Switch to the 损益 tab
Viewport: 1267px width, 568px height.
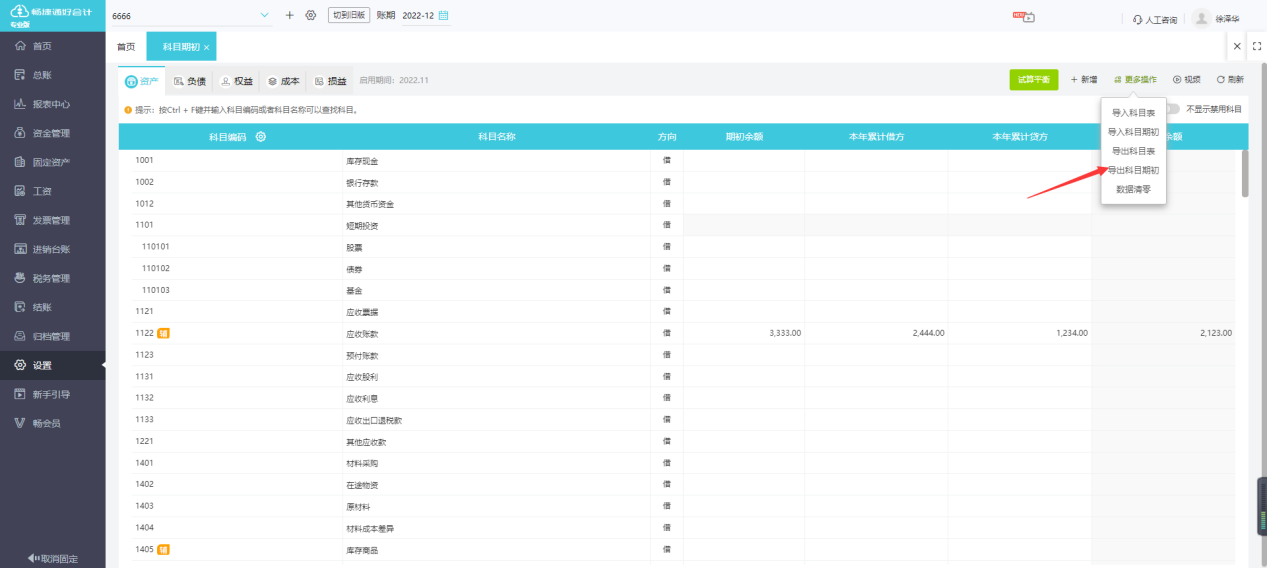click(331, 81)
